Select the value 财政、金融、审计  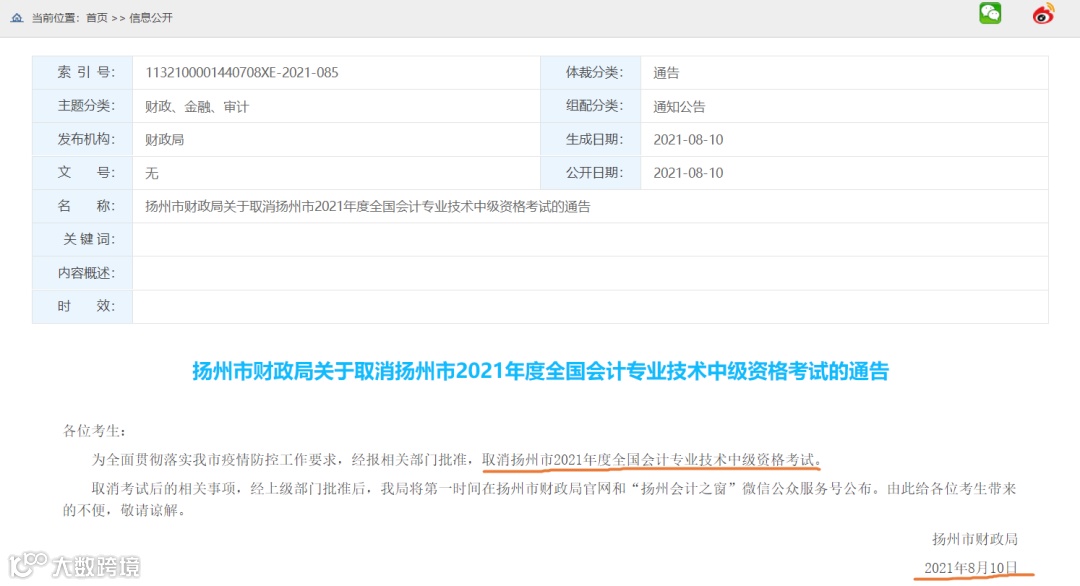point(197,107)
